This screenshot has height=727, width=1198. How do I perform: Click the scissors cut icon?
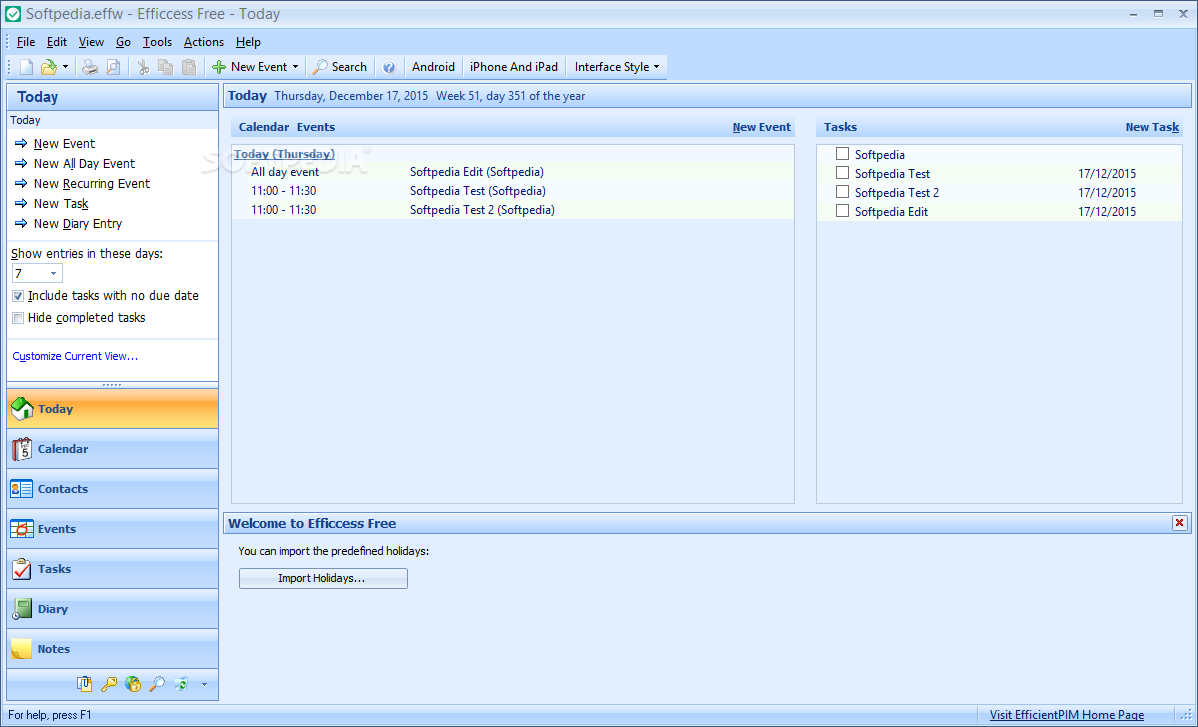[x=143, y=67]
